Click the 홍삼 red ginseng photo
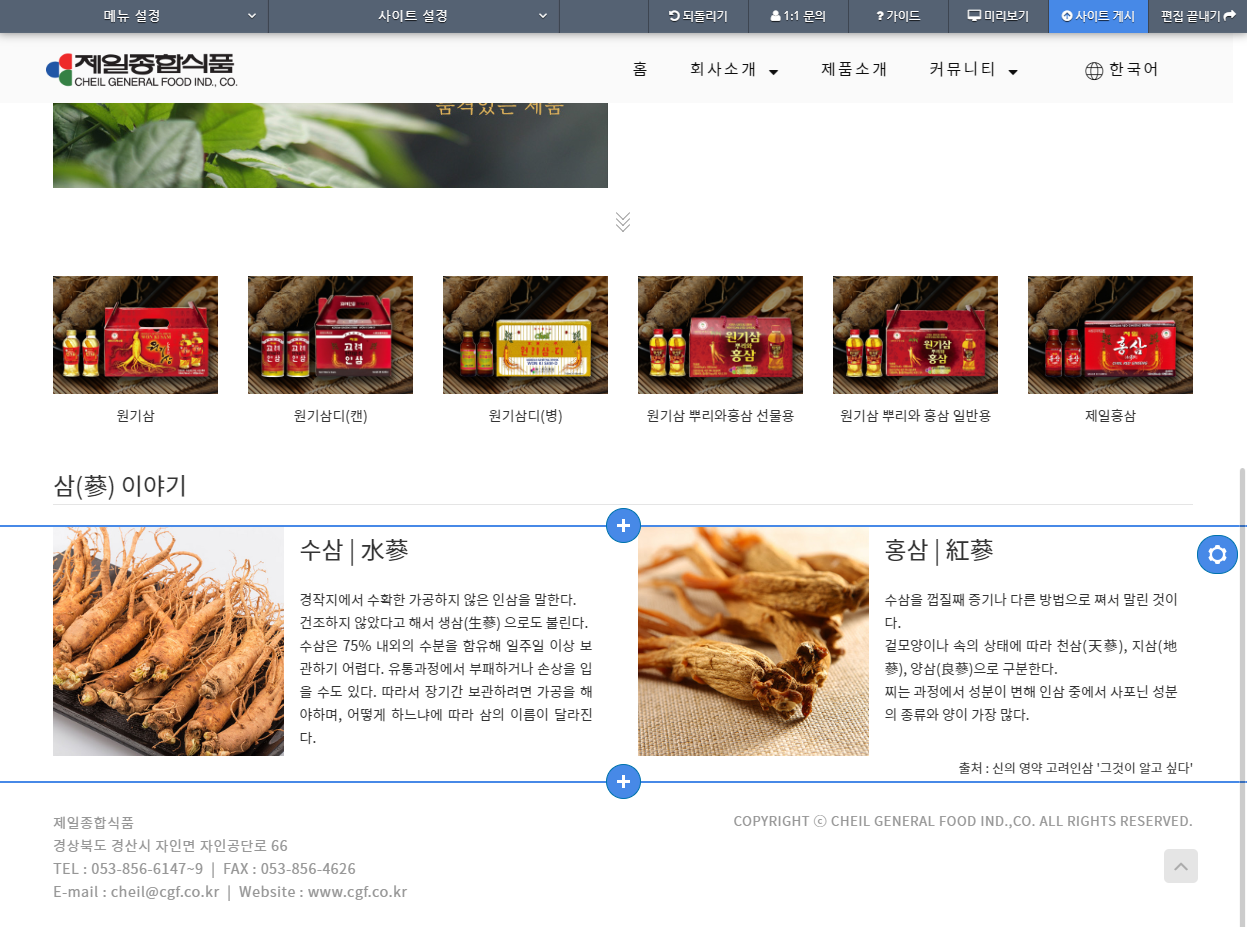 click(753, 642)
